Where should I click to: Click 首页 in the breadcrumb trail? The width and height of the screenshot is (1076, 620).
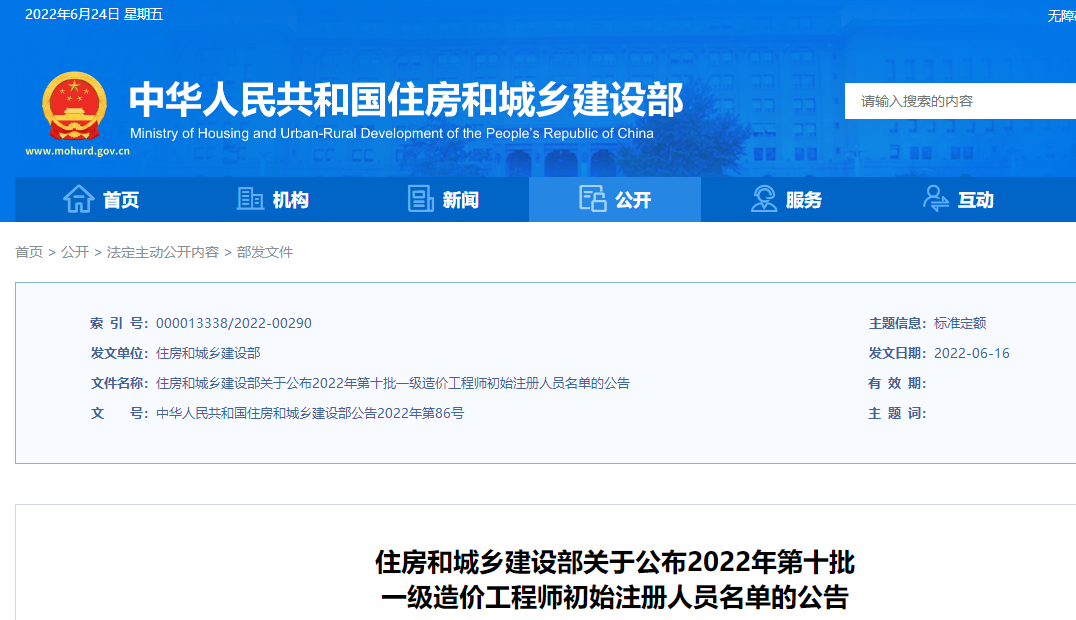pos(29,252)
